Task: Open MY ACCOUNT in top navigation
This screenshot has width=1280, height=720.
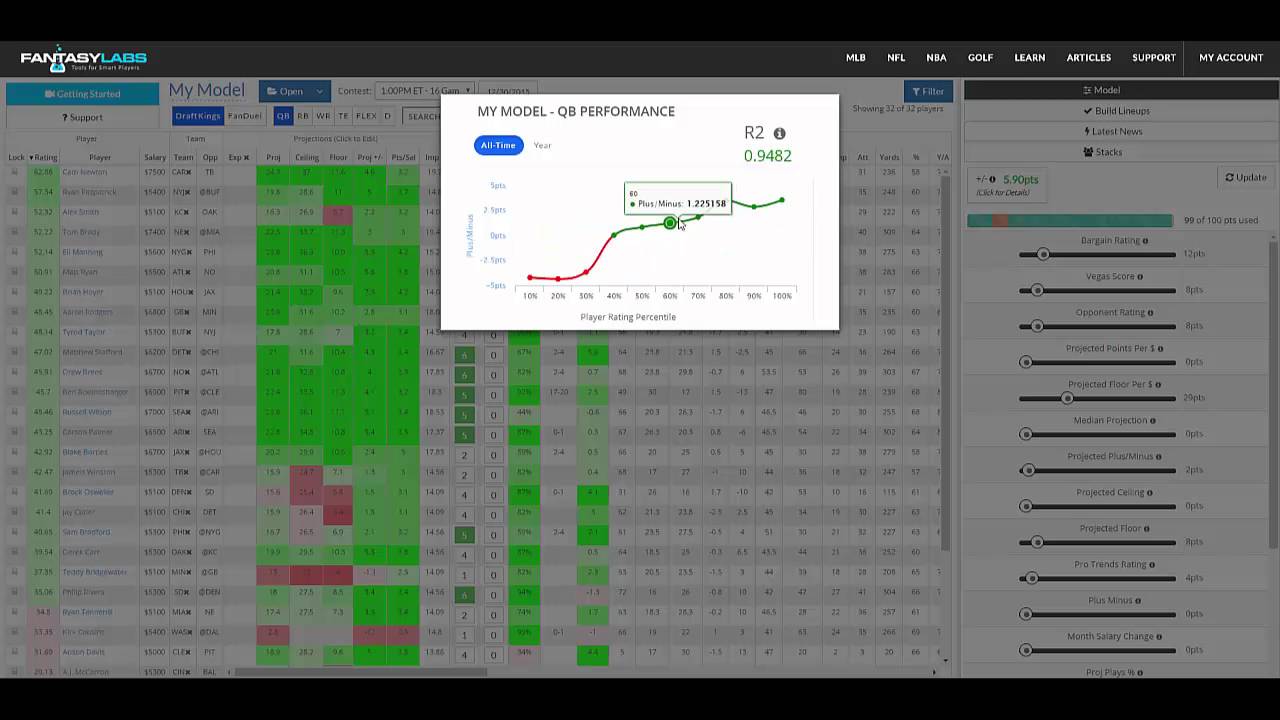Action: tap(1231, 58)
